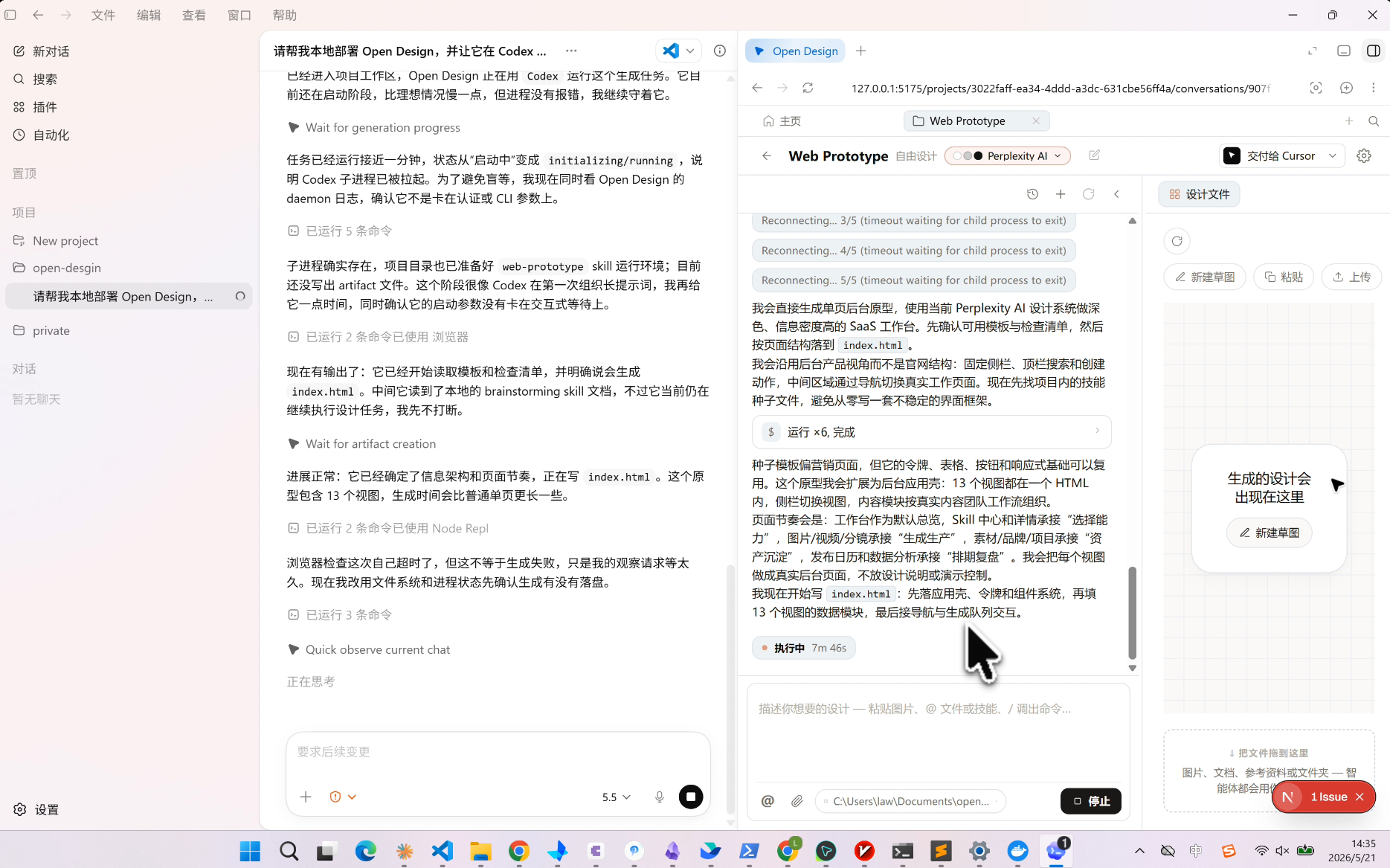Screen dimensions: 1390x868
Task: Click the @ mention icon in Open Design
Action: point(768,801)
